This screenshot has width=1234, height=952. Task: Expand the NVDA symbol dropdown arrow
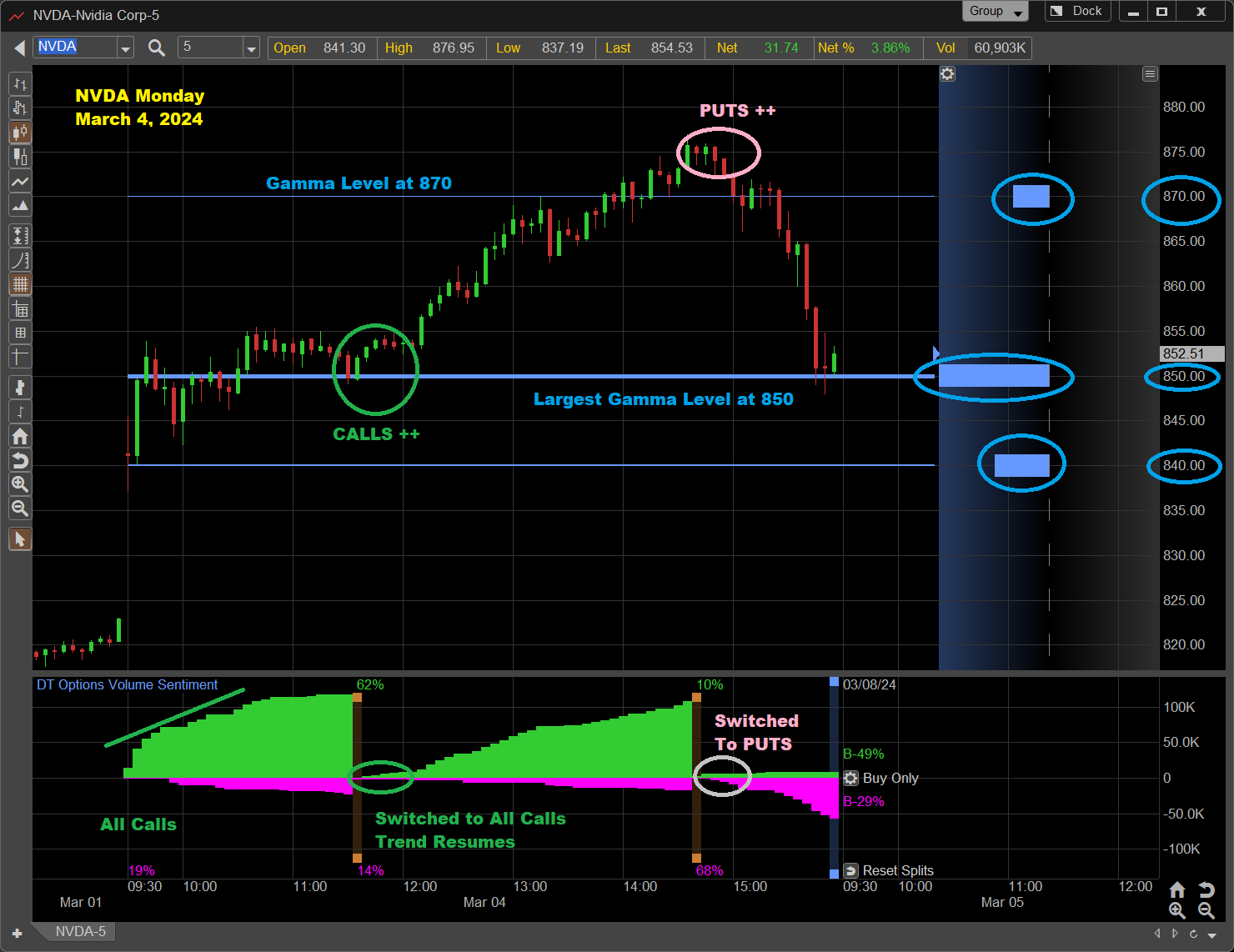(125, 48)
